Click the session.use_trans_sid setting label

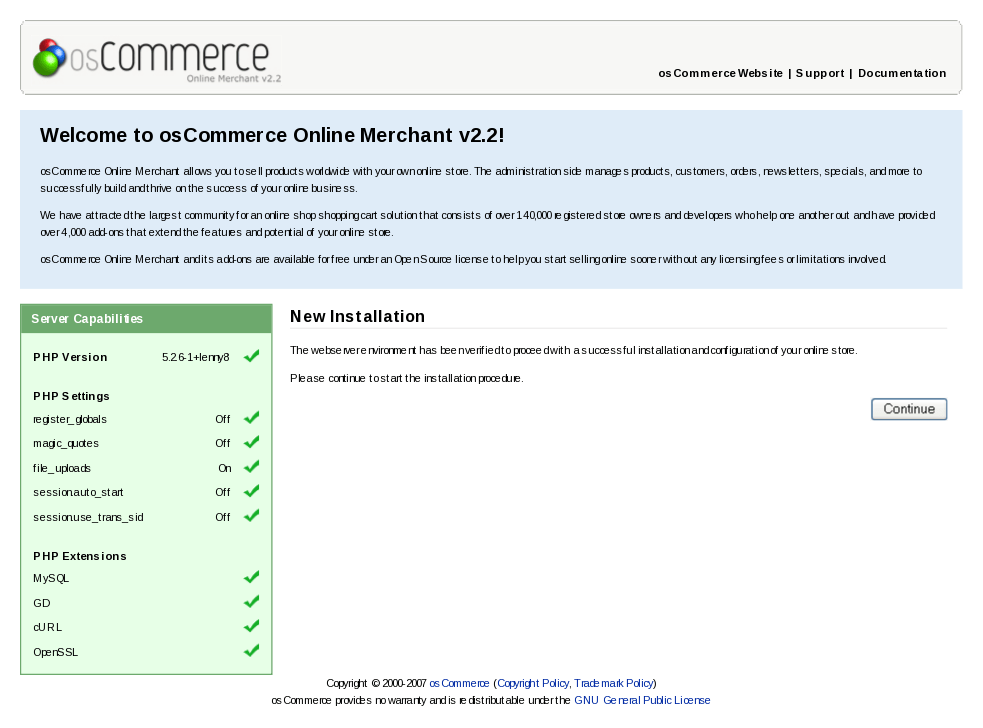pyautogui.click(x=88, y=517)
